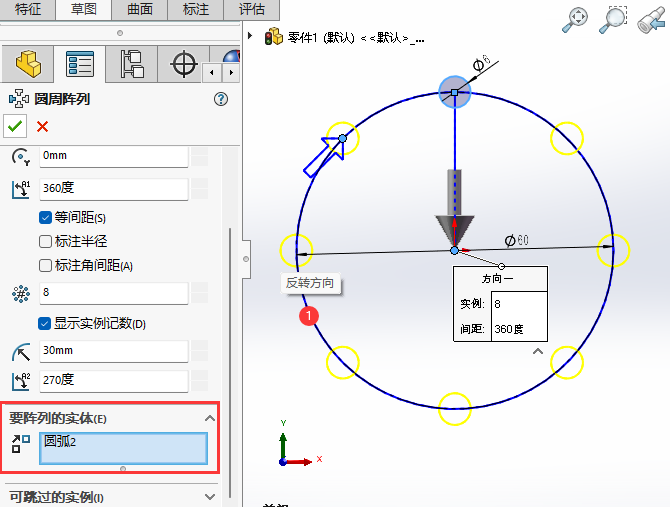This screenshot has width=670, height=507.
Task: Switch to the 草图 tab
Action: 84,9
